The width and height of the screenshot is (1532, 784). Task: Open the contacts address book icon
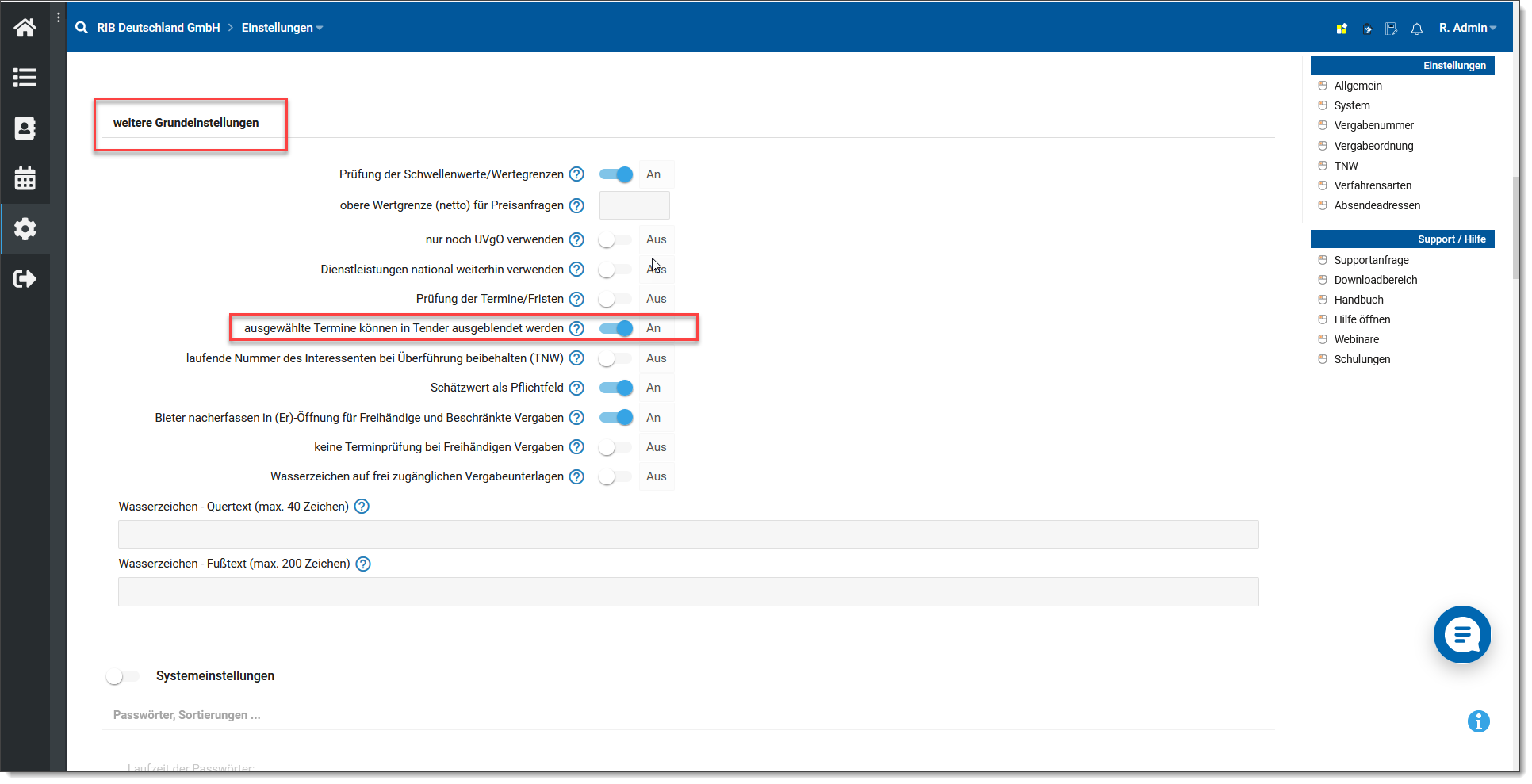click(25, 128)
